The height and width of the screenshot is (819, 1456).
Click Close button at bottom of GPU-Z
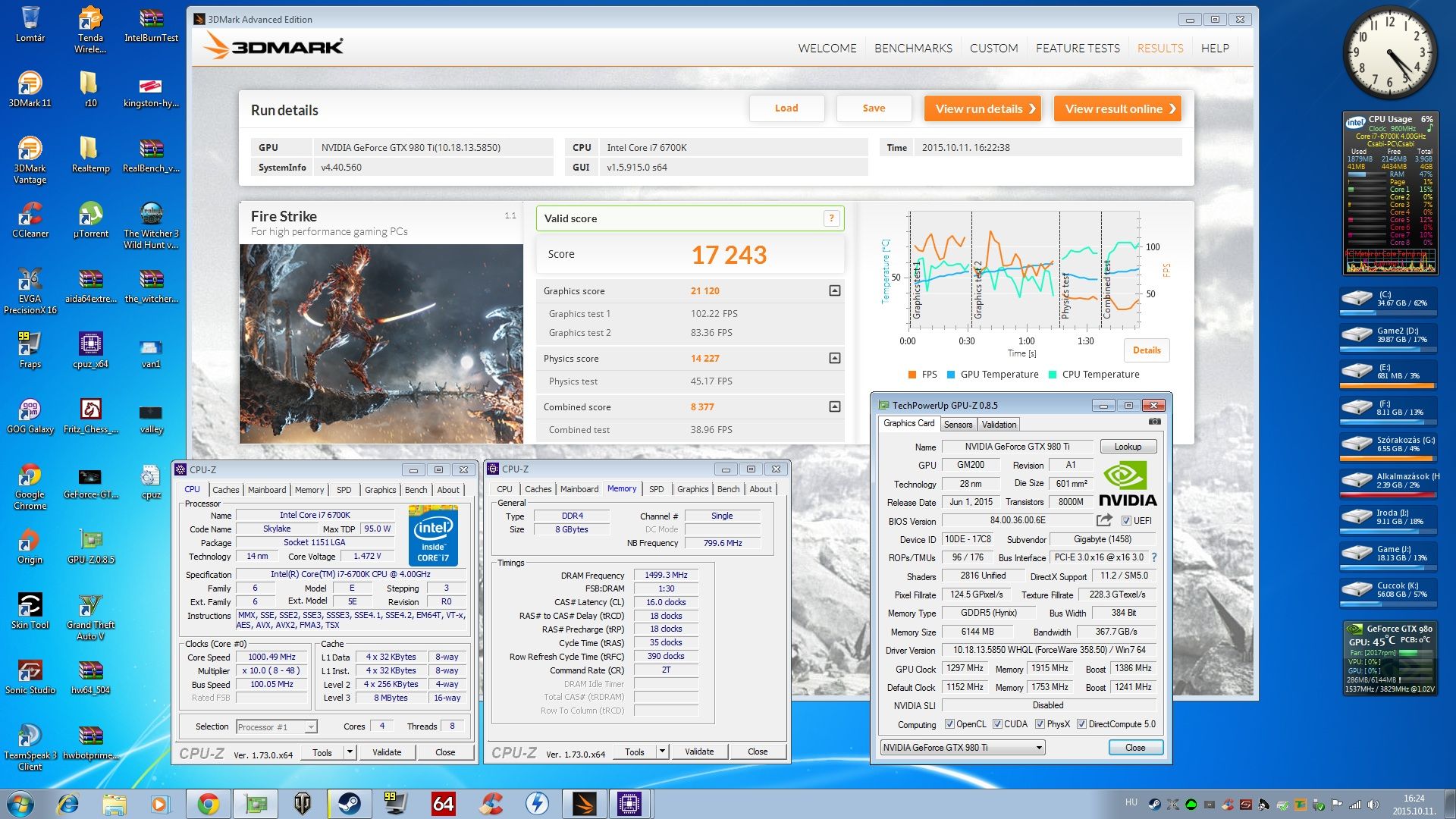point(1134,747)
